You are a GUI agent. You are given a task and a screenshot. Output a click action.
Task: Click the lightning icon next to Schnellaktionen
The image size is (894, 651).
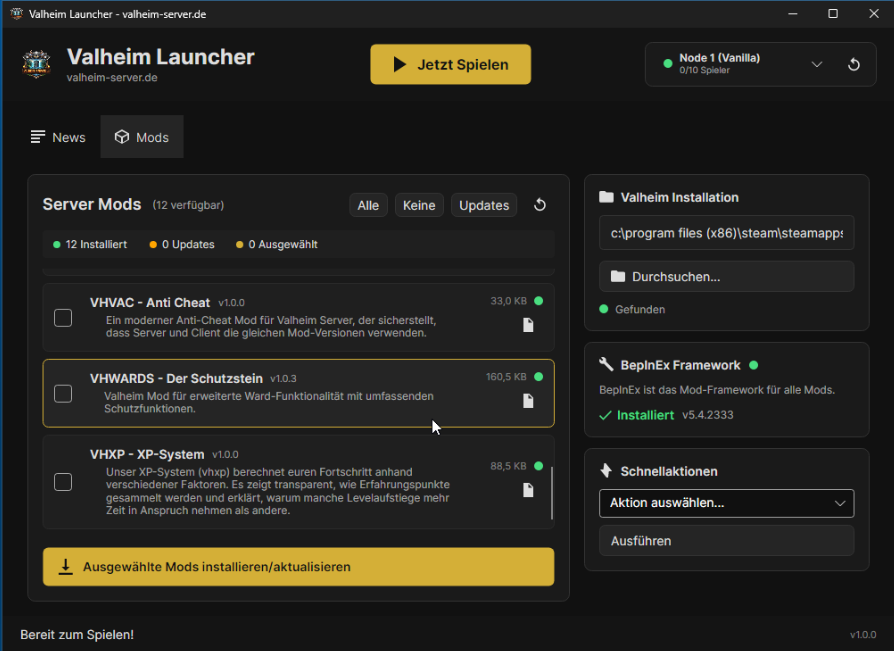[x=605, y=470]
